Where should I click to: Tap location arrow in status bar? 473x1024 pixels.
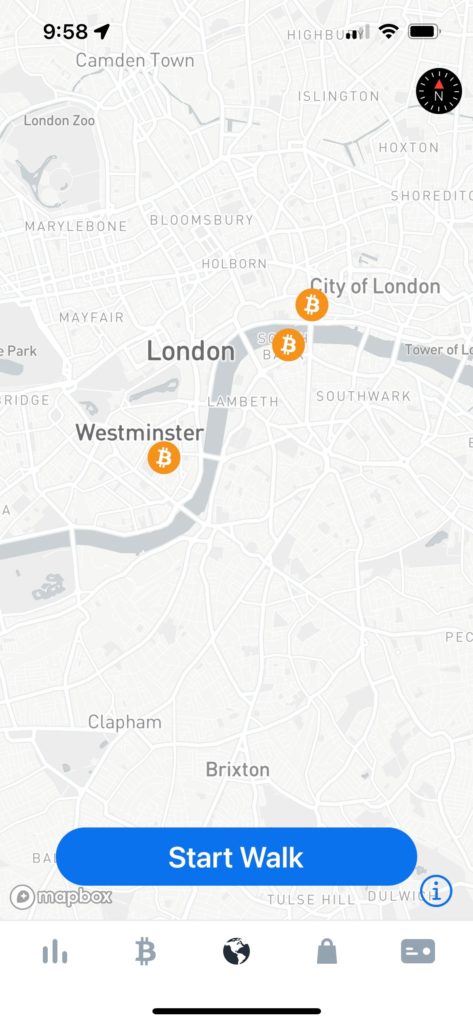point(102,31)
